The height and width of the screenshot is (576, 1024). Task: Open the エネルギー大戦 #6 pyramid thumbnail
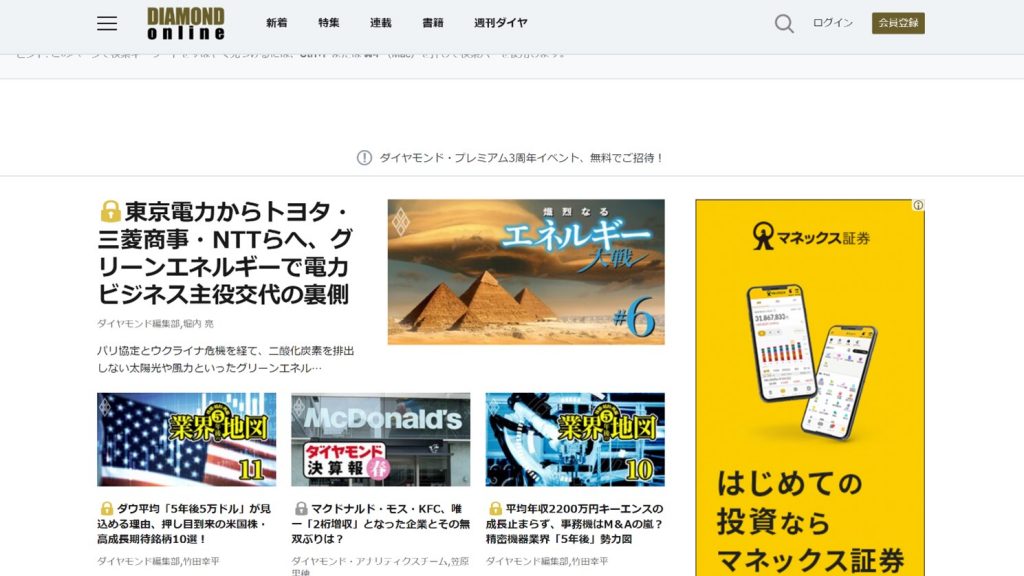526,272
